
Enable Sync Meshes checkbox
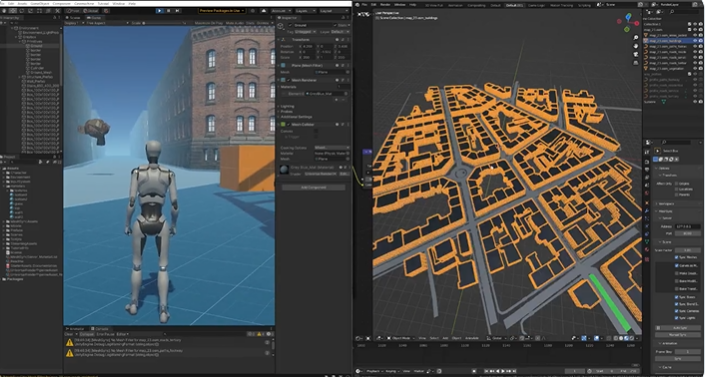(x=676, y=257)
